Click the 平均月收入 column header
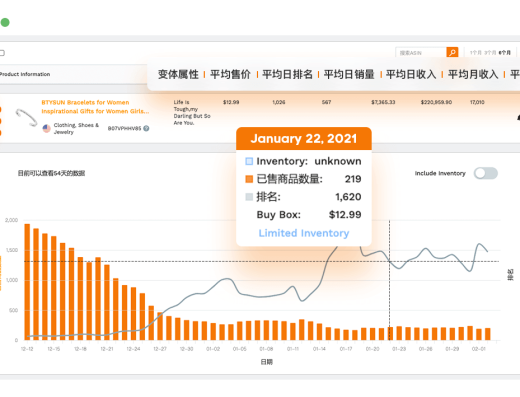The width and height of the screenshot is (520, 397). (x=473, y=74)
